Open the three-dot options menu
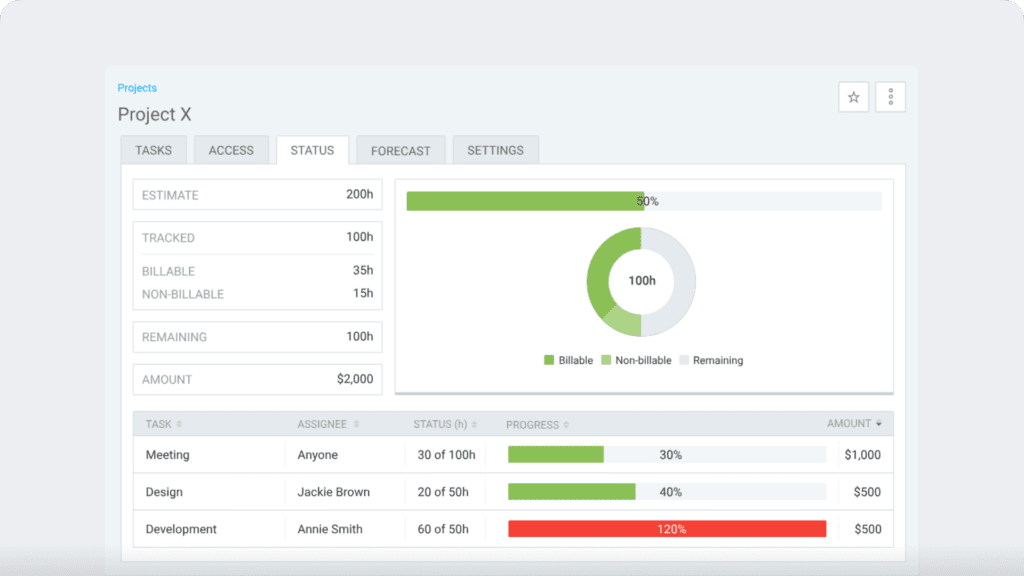 point(890,96)
